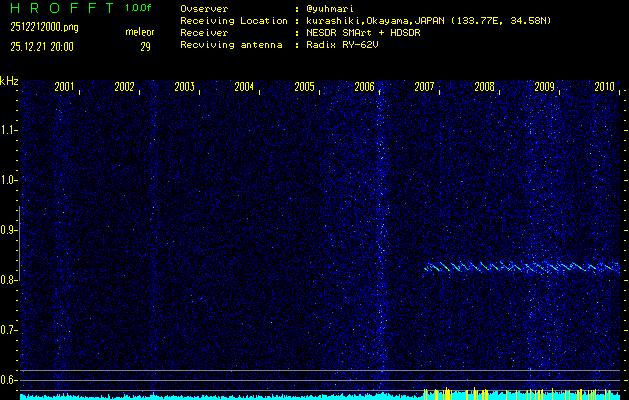
Task: Click the 1.00f version label
Action: (139, 8)
